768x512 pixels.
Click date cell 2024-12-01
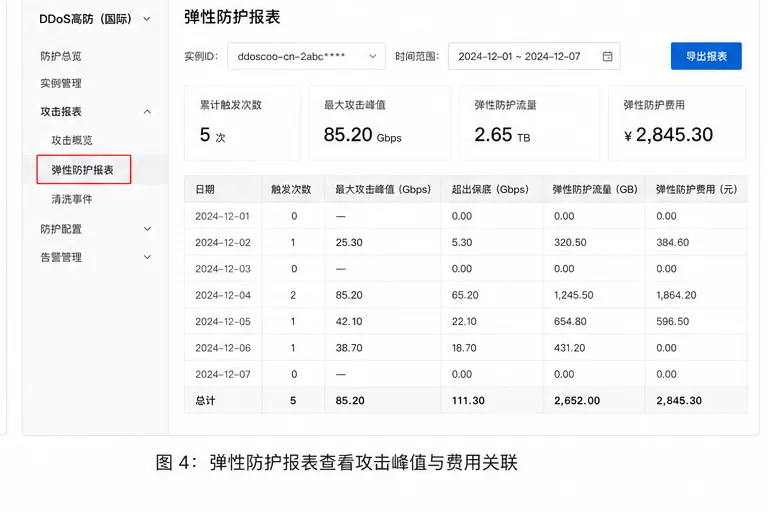(222, 216)
